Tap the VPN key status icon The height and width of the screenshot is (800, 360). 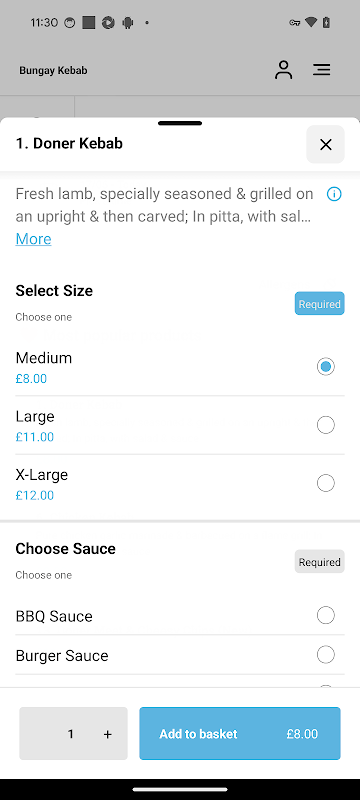pos(295,22)
